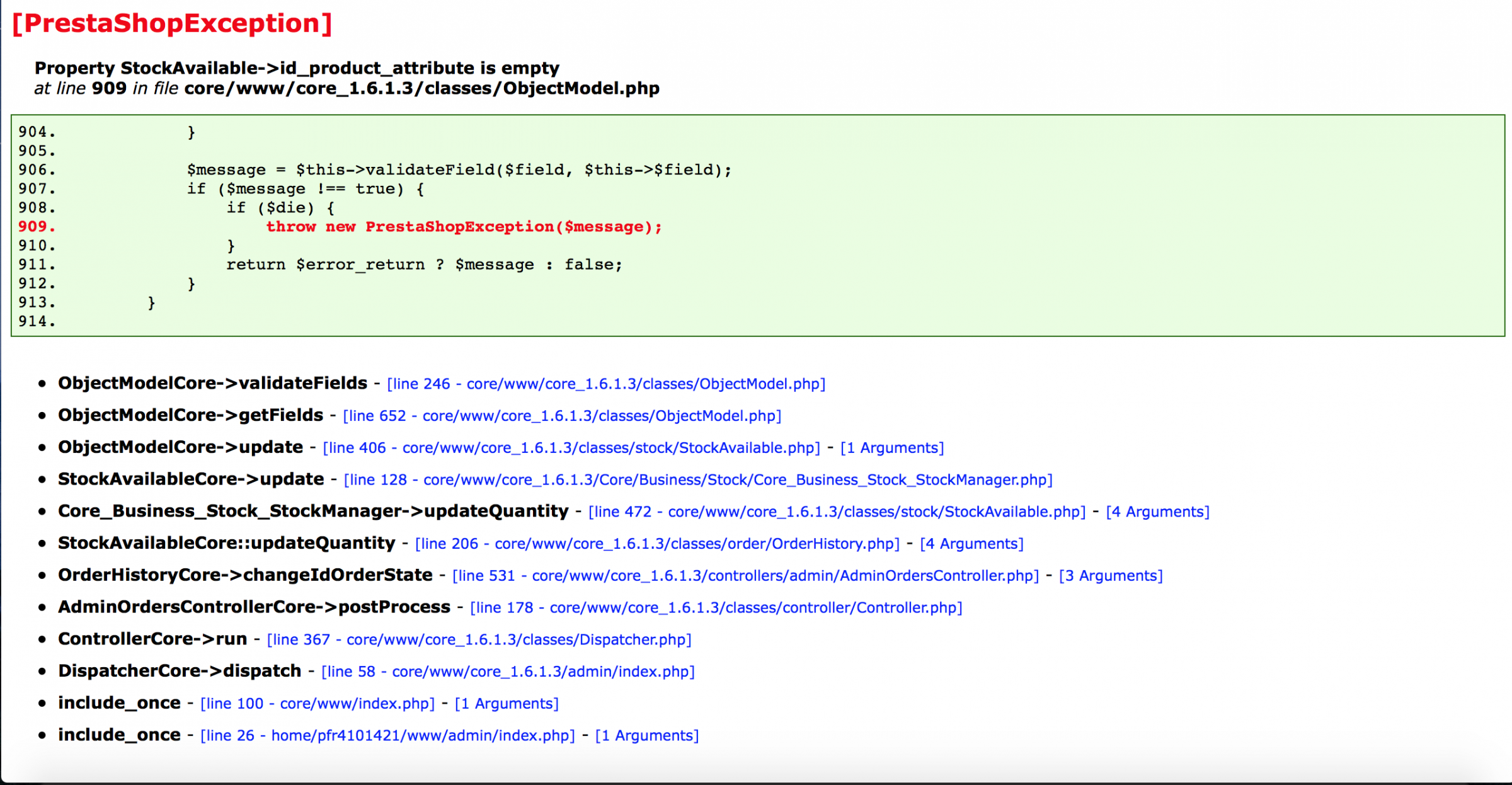Click the 'ControllerCore->run' stack entry
1512x785 pixels.
point(152,640)
